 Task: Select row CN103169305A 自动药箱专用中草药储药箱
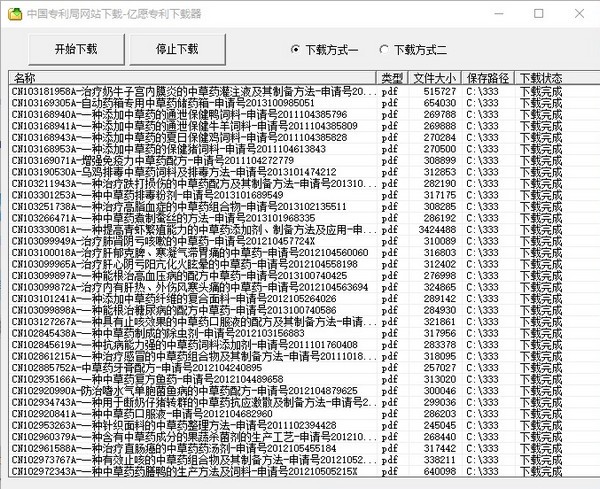tap(304, 103)
